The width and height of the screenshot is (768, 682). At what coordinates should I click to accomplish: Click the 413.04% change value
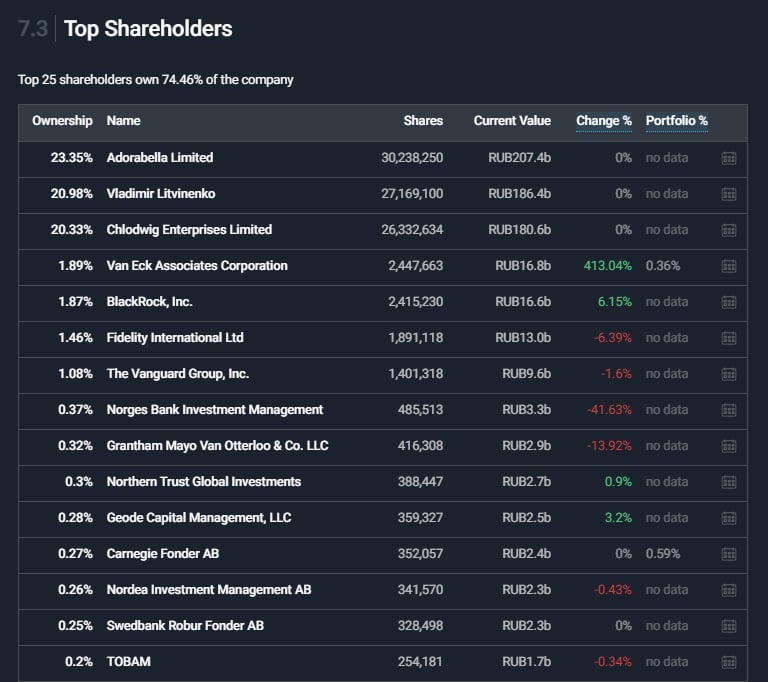pyautogui.click(x=607, y=266)
